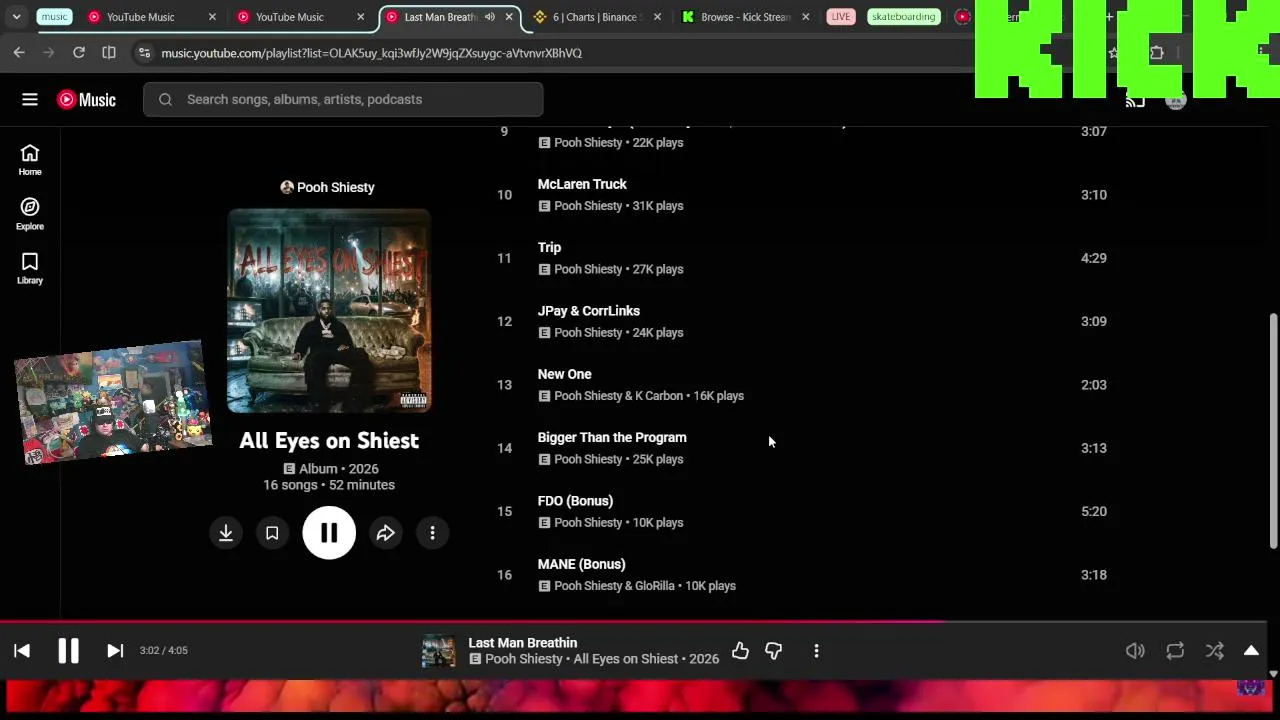The image size is (1280, 720).
Task: Open the album's more actions menu
Action: pos(432,533)
